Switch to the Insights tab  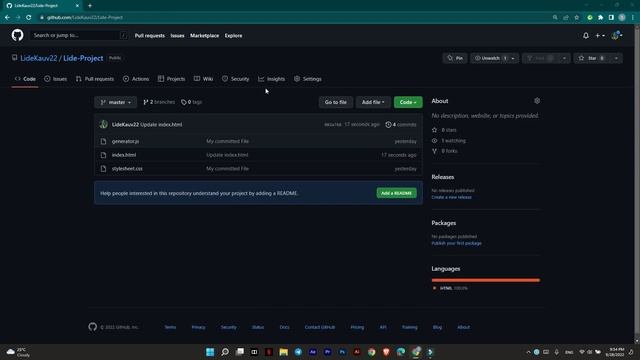tap(271, 79)
